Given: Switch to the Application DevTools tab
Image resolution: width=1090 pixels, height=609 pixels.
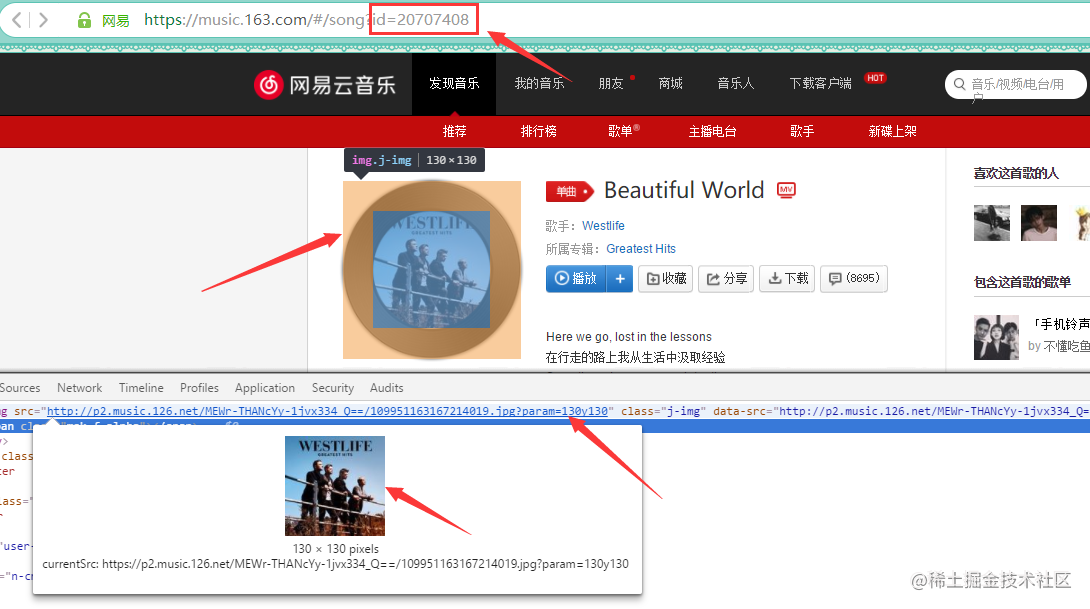Looking at the screenshot, I should tap(265, 388).
